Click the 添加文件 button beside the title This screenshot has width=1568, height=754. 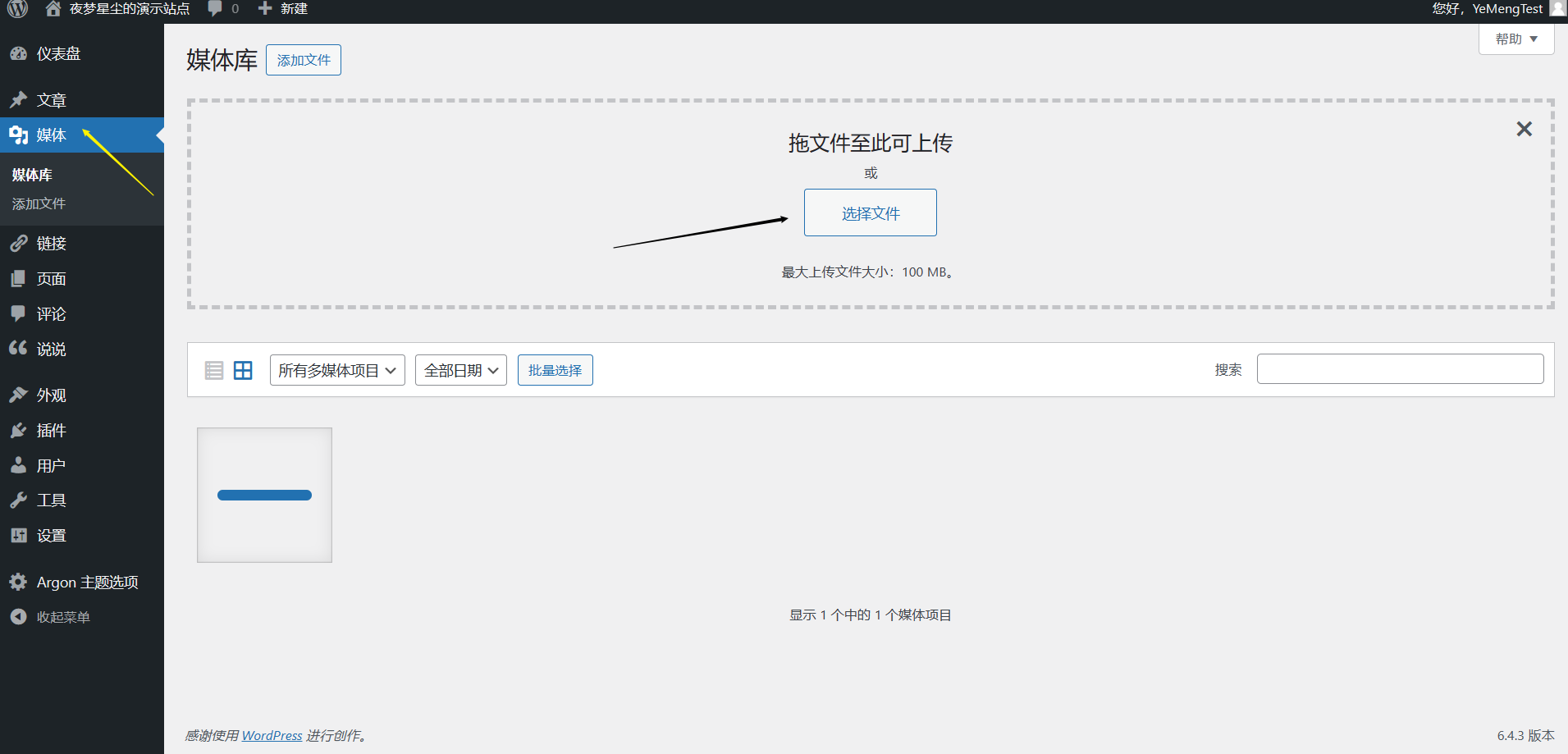coord(304,60)
